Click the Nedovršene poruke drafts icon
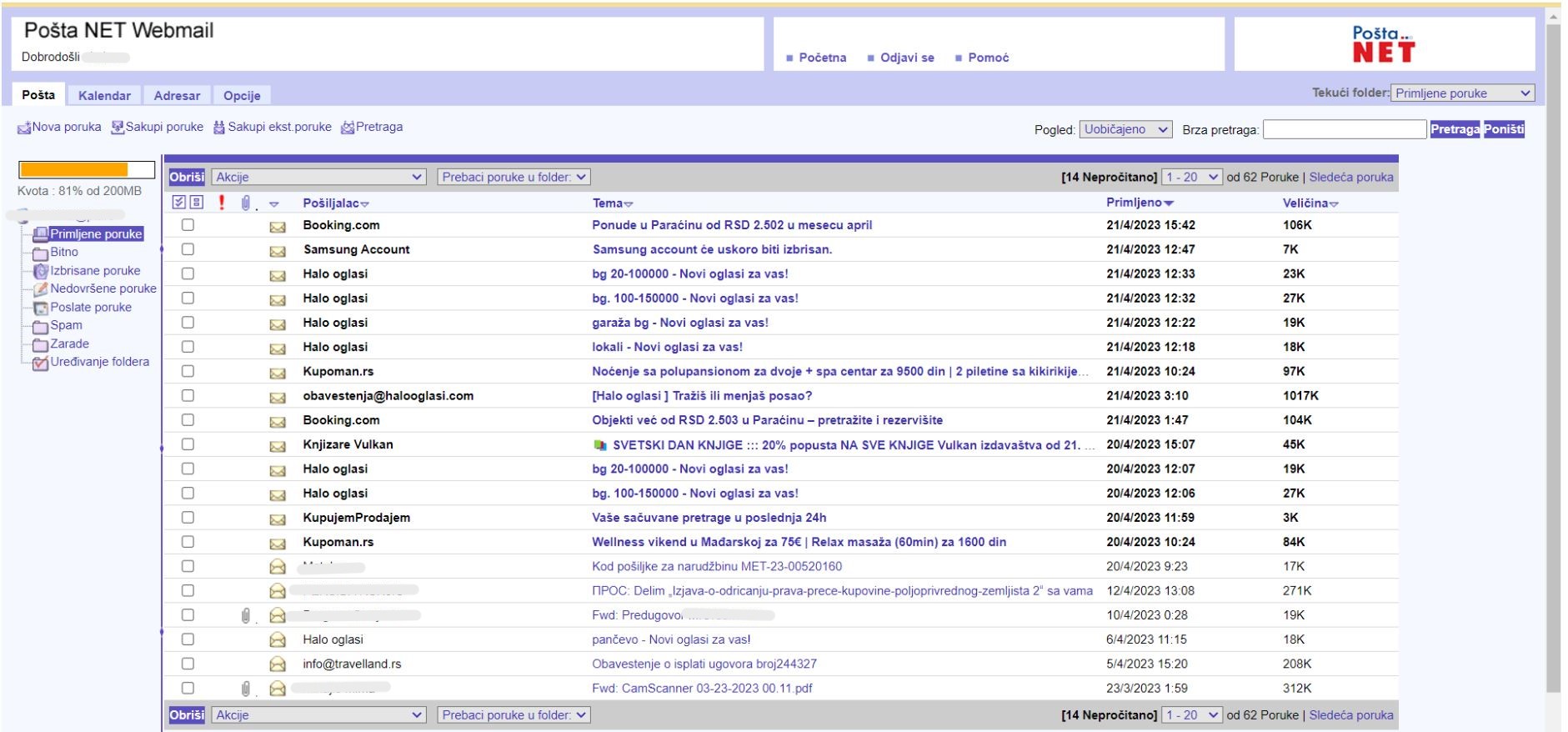Image resolution: width=1568 pixels, height=732 pixels. pyautogui.click(x=40, y=289)
